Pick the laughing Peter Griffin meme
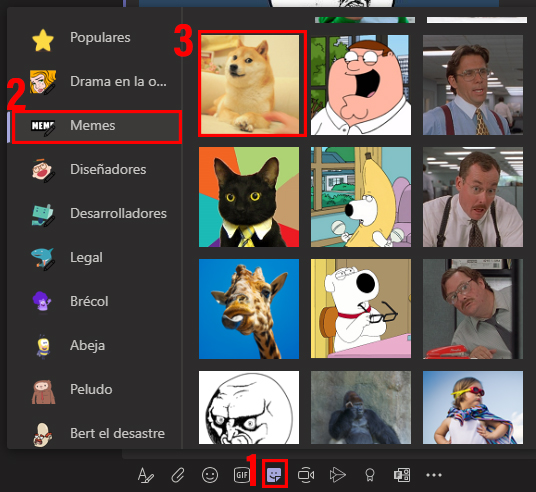 coord(361,85)
